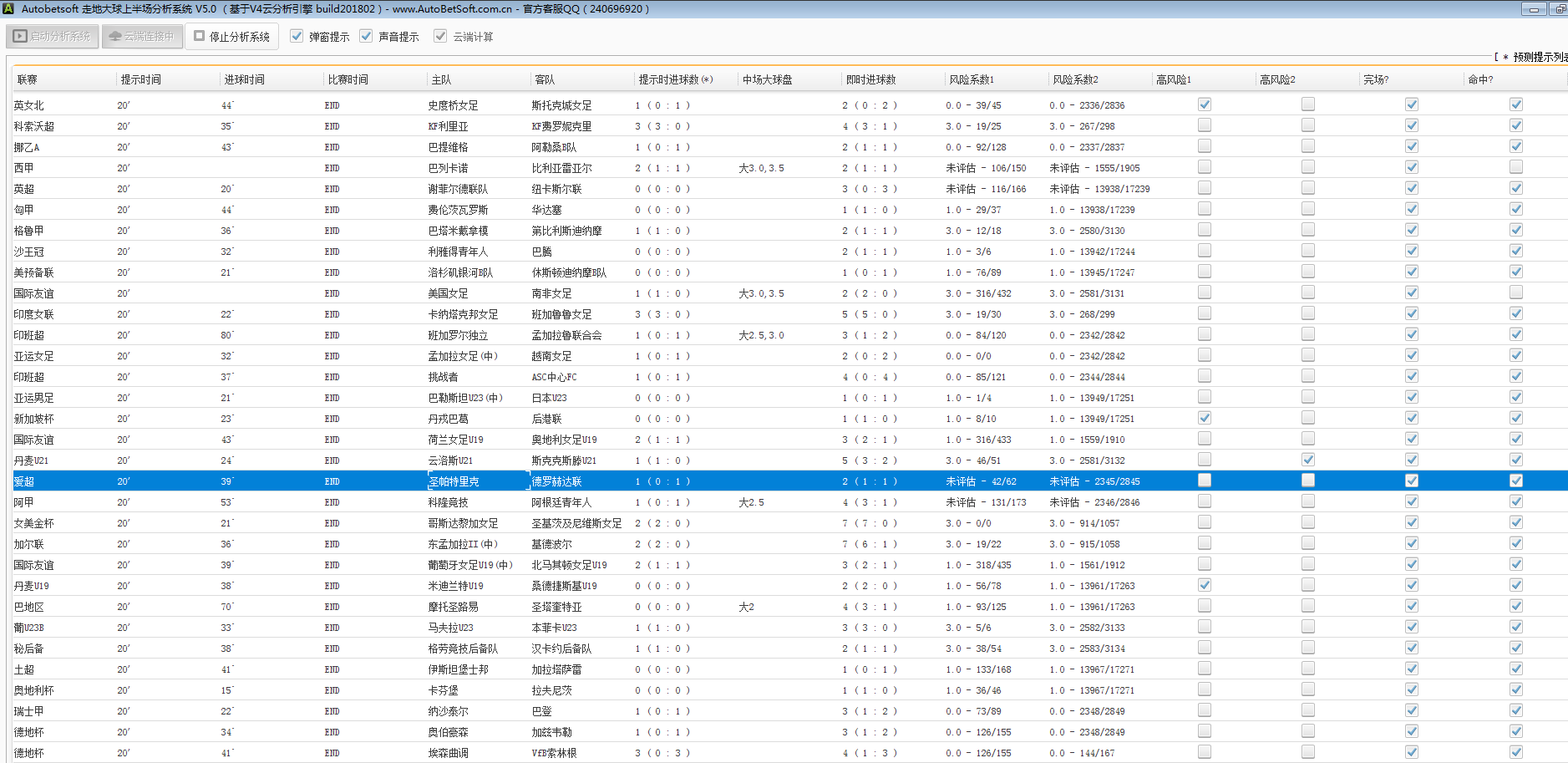
Task: Select the 高风险1 column header
Action: 1174,79
